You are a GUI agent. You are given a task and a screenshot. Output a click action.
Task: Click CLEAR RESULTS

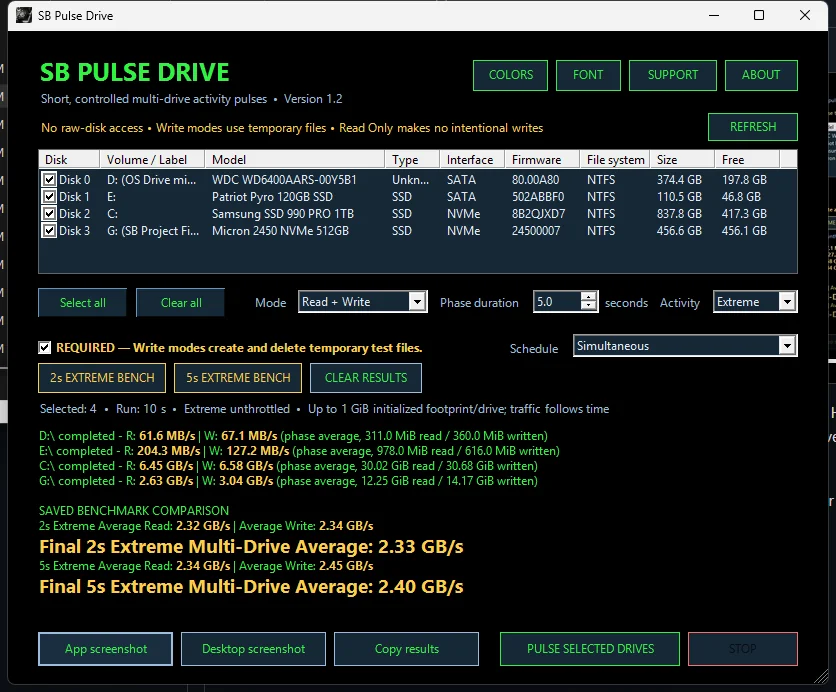coord(366,378)
